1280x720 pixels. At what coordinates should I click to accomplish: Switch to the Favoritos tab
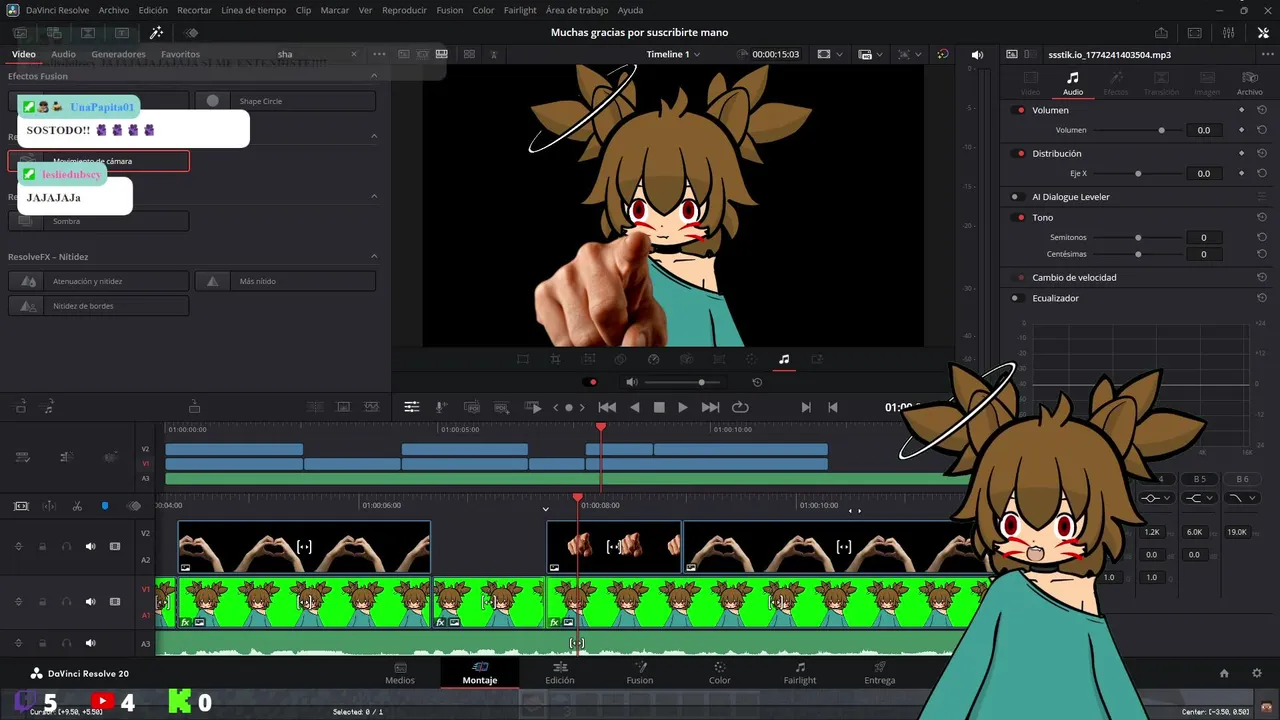[180, 54]
